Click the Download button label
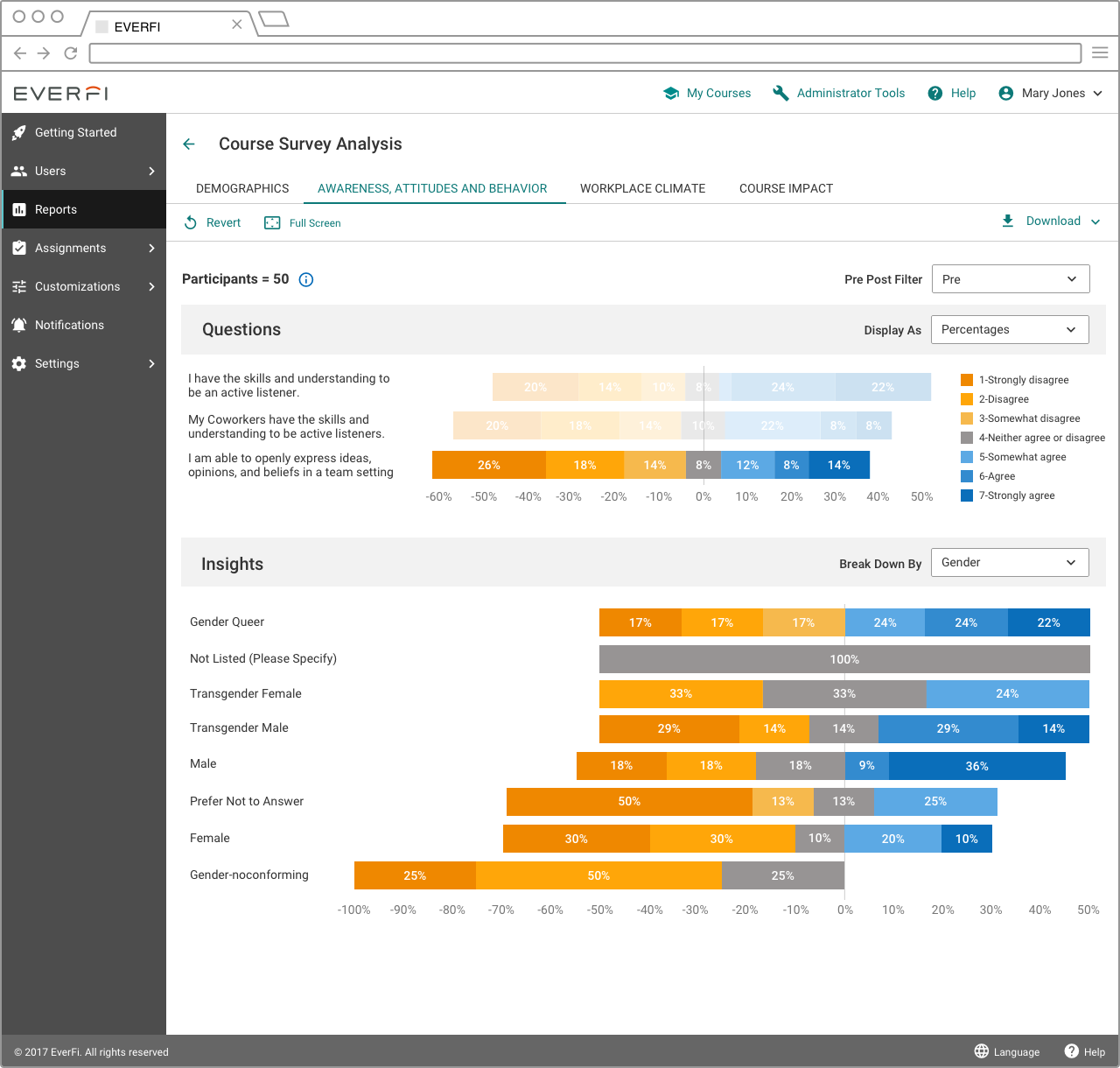 pos(1053,221)
